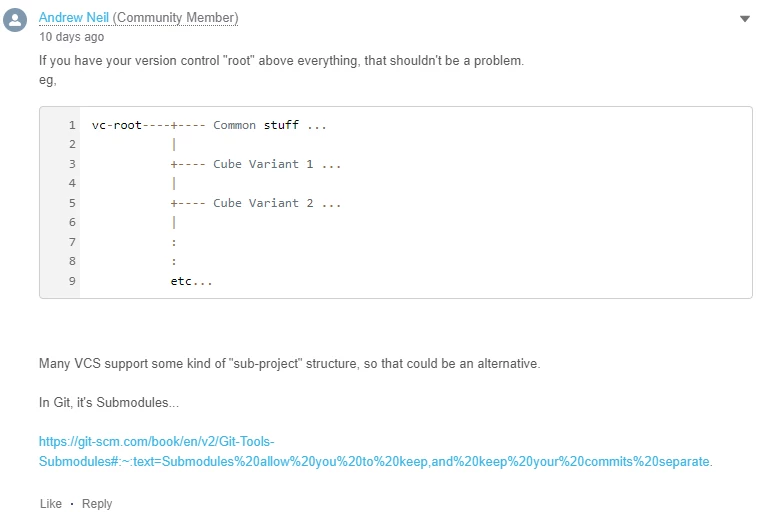This screenshot has width=759, height=512.
Task: Click the sentence about version control "root"
Action: point(281,60)
